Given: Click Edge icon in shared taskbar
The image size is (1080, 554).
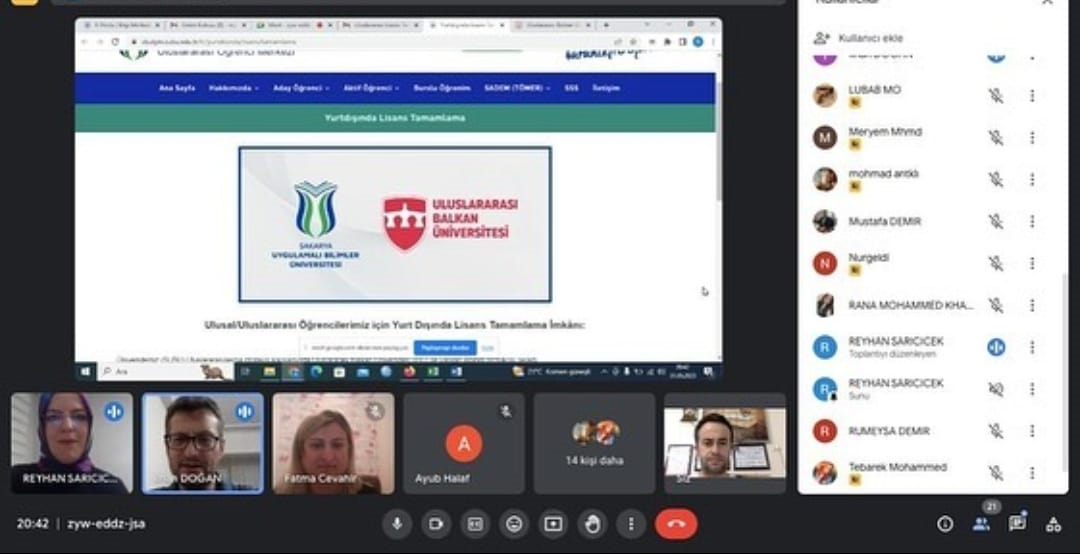Looking at the screenshot, I should 316,371.
